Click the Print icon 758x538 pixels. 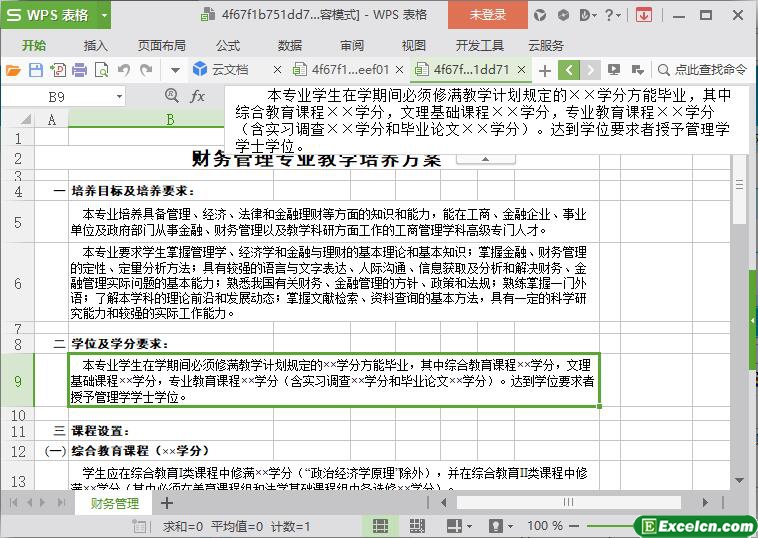coord(79,71)
